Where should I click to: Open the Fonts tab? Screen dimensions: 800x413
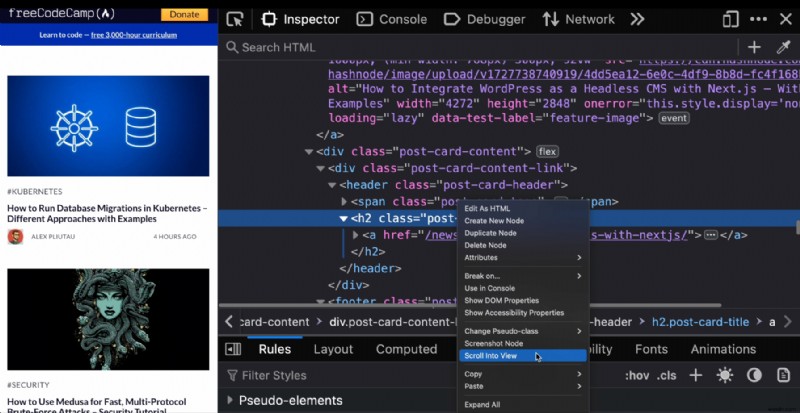pos(651,349)
